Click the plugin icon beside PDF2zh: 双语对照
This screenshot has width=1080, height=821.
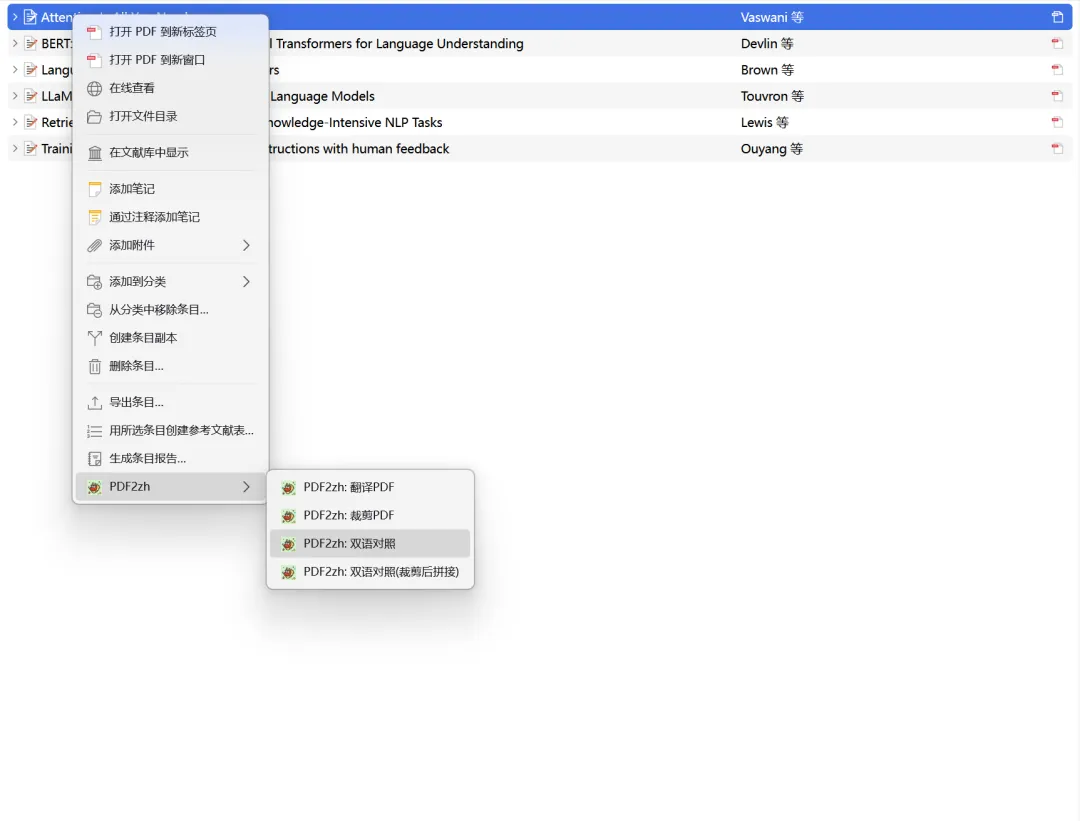click(289, 545)
